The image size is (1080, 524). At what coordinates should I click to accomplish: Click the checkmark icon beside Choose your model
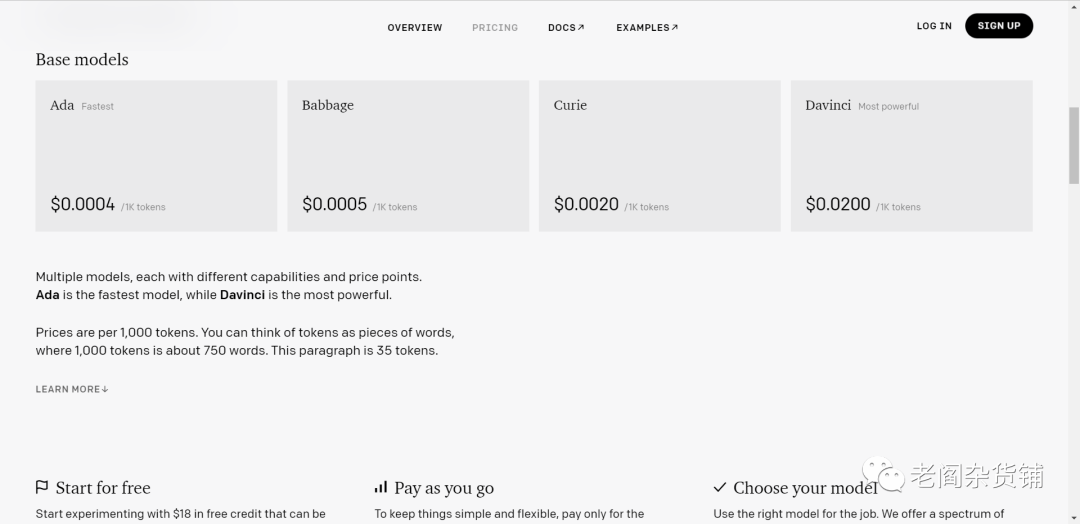720,487
